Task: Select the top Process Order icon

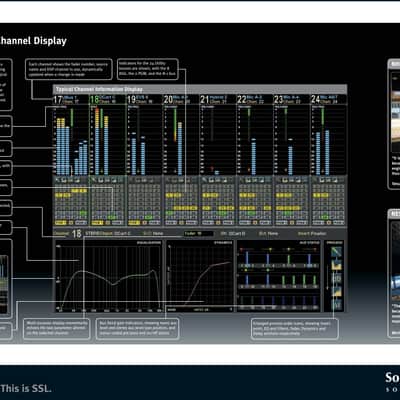Action: pos(336,252)
